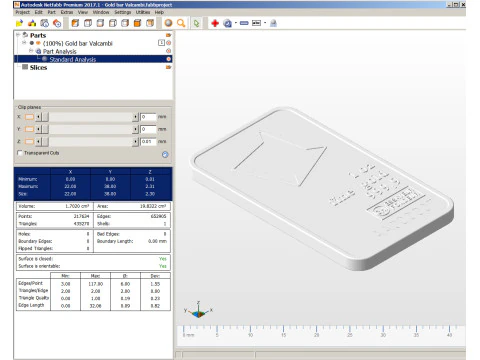Select the solid orange cube view icon

tap(137, 23)
